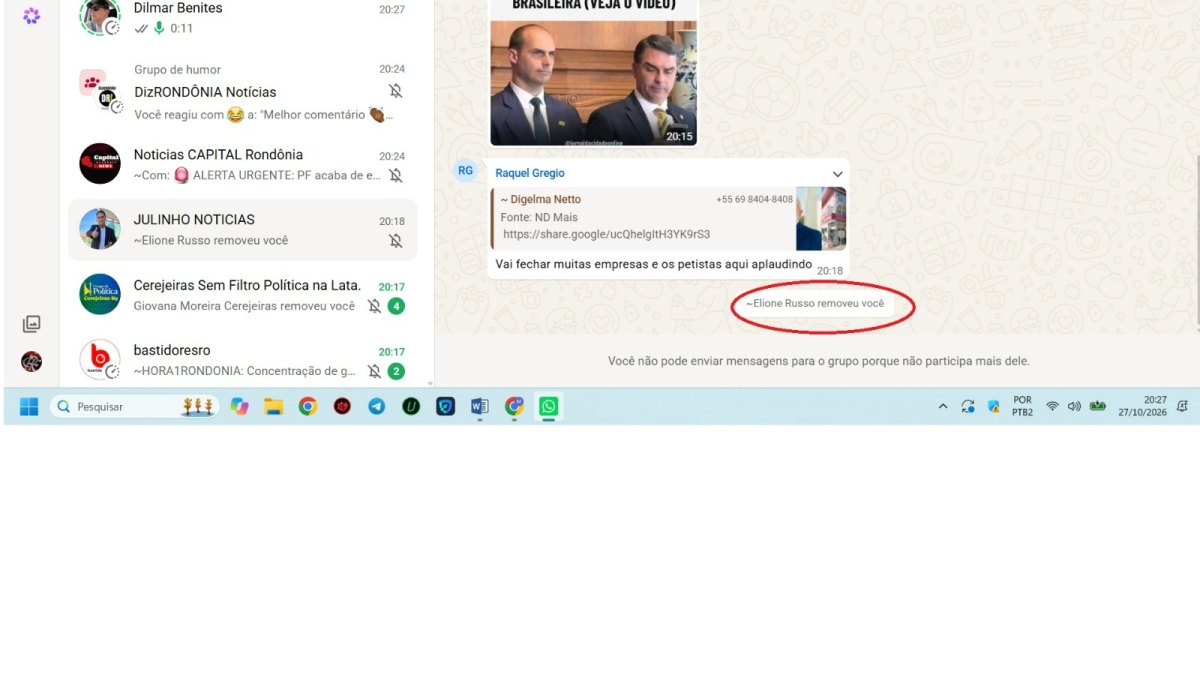Click Dilmar Benites profile picture
Image resolution: width=1200 pixels, height=675 pixels.
[100, 15]
